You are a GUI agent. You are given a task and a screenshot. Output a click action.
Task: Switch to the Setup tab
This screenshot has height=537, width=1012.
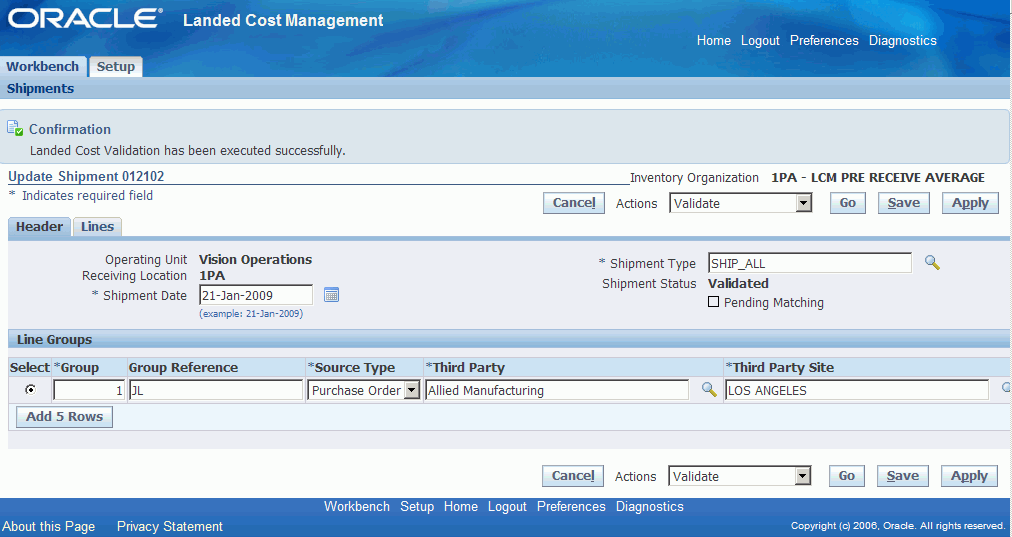(x=116, y=66)
